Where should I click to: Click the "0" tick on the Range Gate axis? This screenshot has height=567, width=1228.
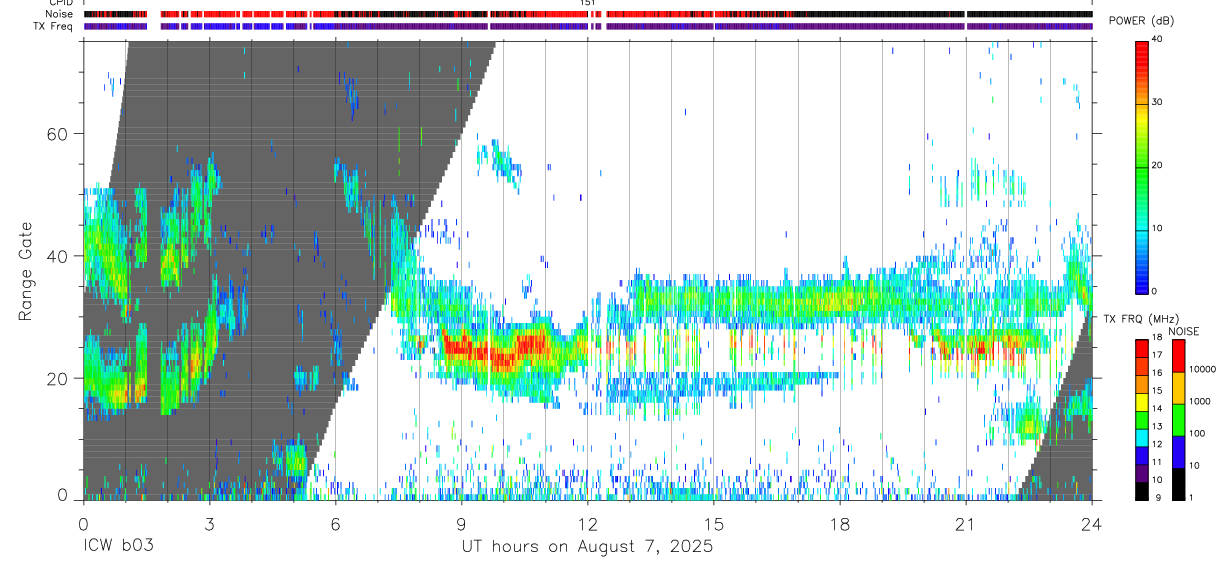[63, 495]
